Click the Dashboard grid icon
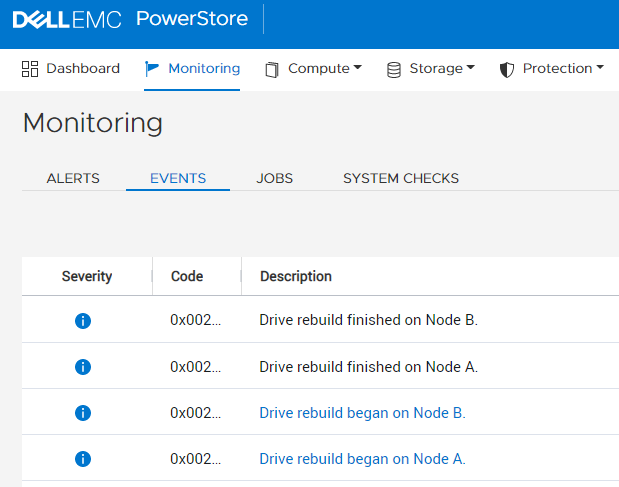619x487 pixels. click(30, 69)
